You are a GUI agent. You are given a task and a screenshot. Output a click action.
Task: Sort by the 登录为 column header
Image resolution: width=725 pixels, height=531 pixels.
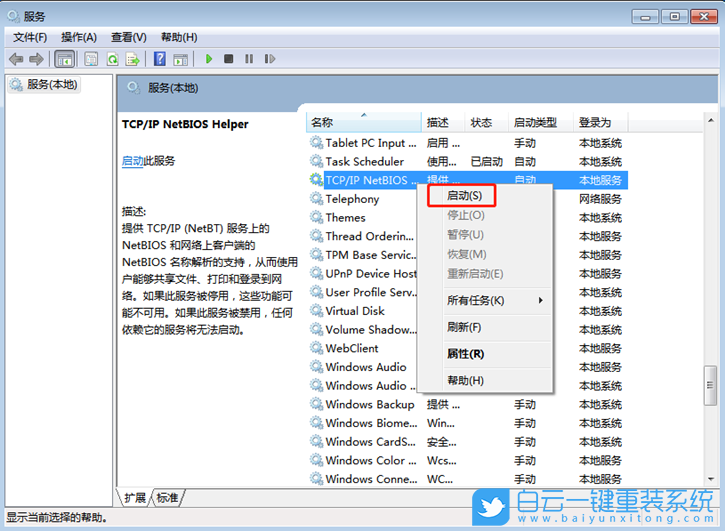[600, 123]
